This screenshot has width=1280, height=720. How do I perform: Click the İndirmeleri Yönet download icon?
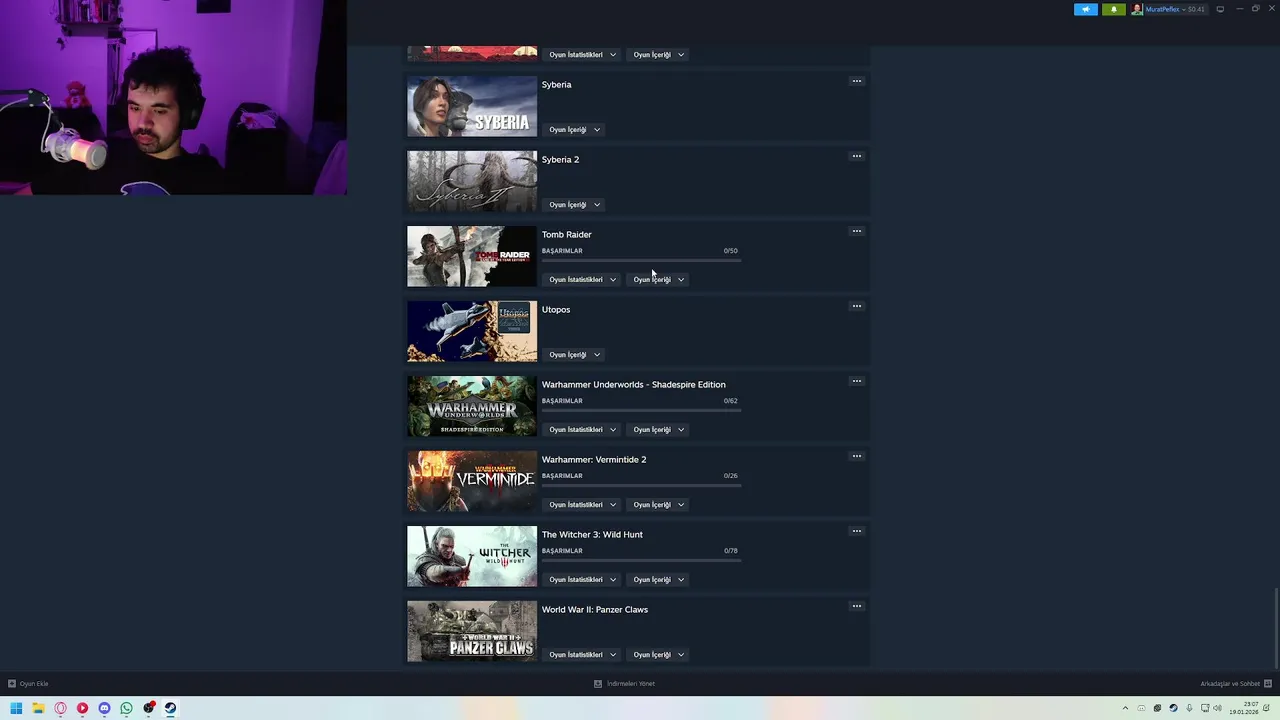click(x=598, y=684)
